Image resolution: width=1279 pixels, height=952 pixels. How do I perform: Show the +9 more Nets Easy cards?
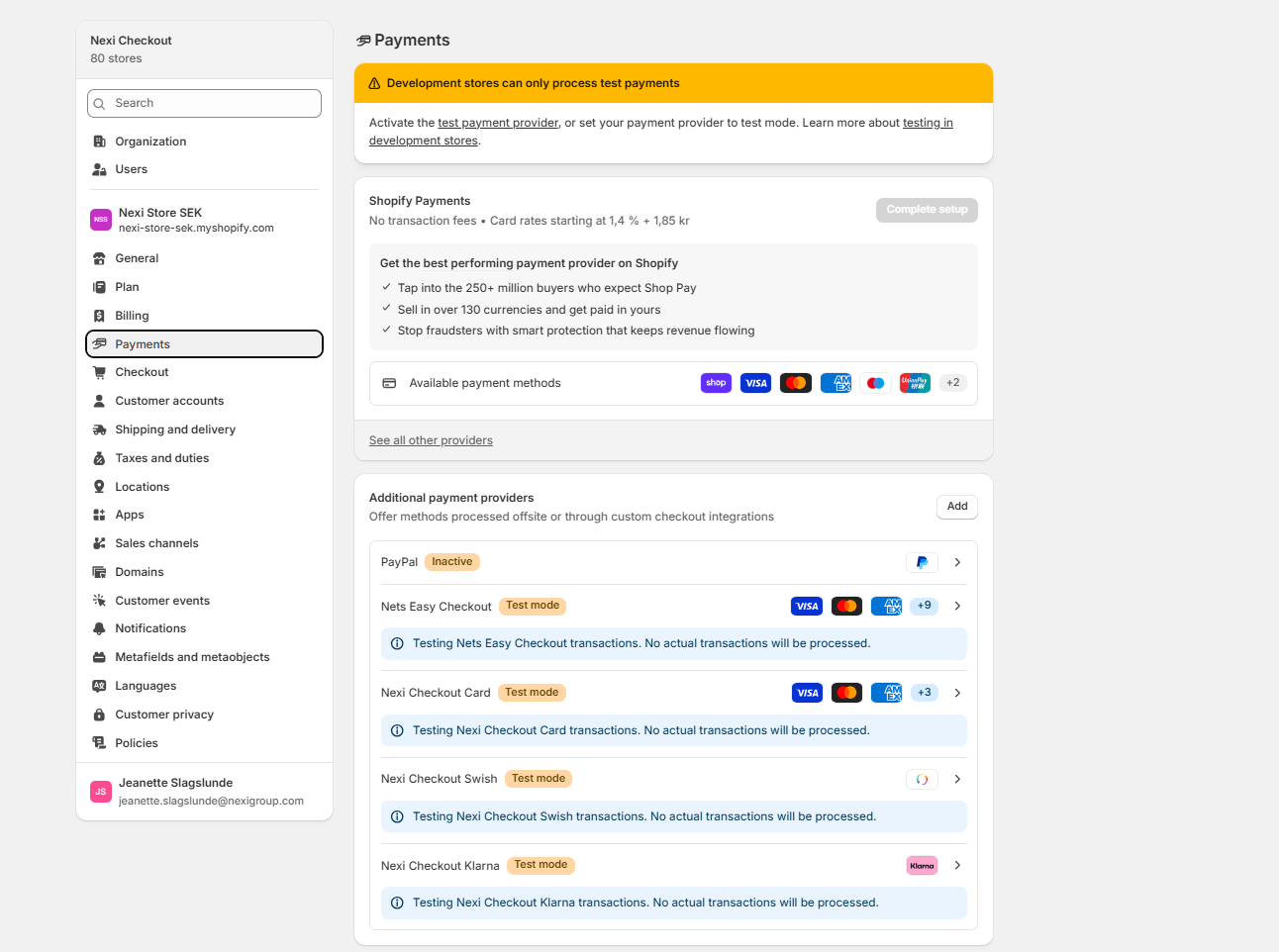(x=924, y=606)
